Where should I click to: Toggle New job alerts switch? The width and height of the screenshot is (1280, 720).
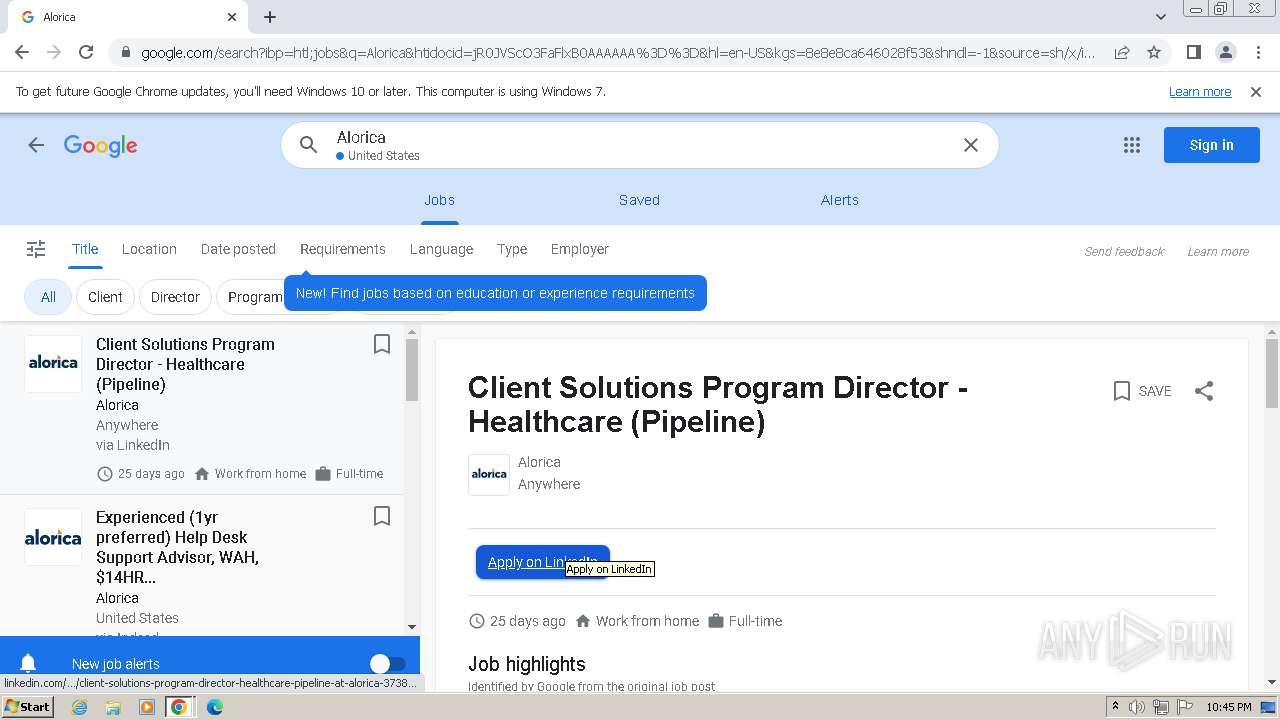coord(387,663)
